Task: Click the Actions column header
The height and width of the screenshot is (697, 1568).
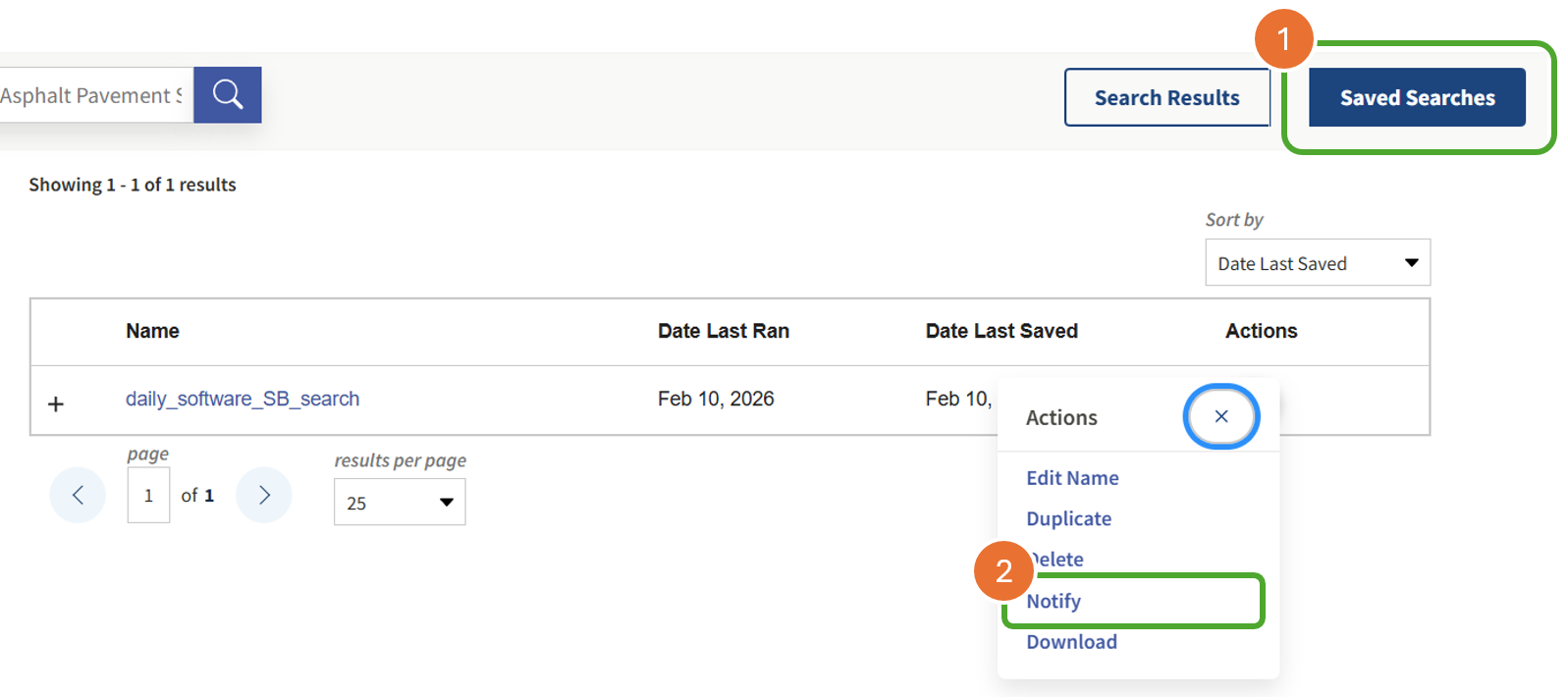Action: (x=1261, y=331)
